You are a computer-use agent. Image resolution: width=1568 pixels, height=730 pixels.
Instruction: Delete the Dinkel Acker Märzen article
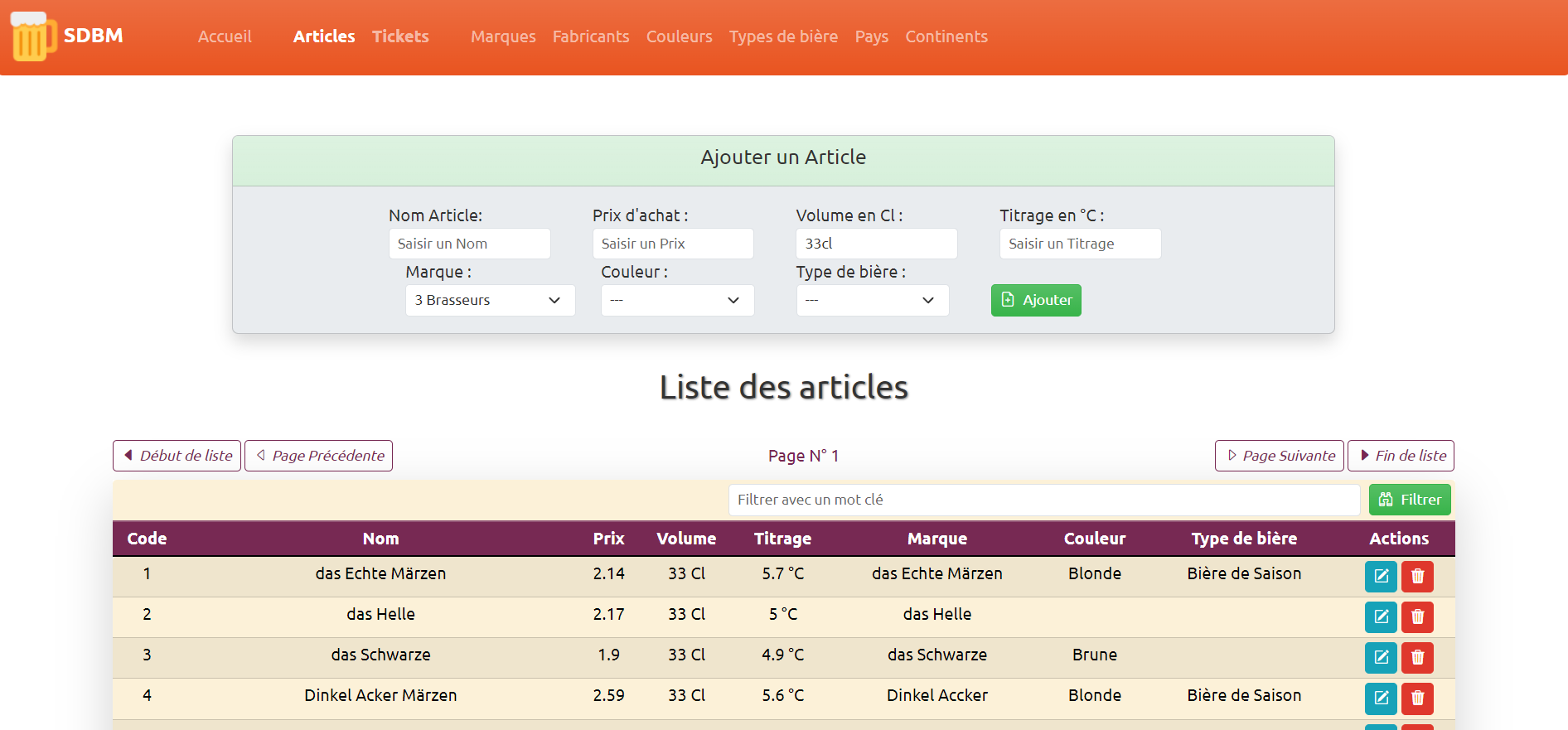pyautogui.click(x=1417, y=698)
